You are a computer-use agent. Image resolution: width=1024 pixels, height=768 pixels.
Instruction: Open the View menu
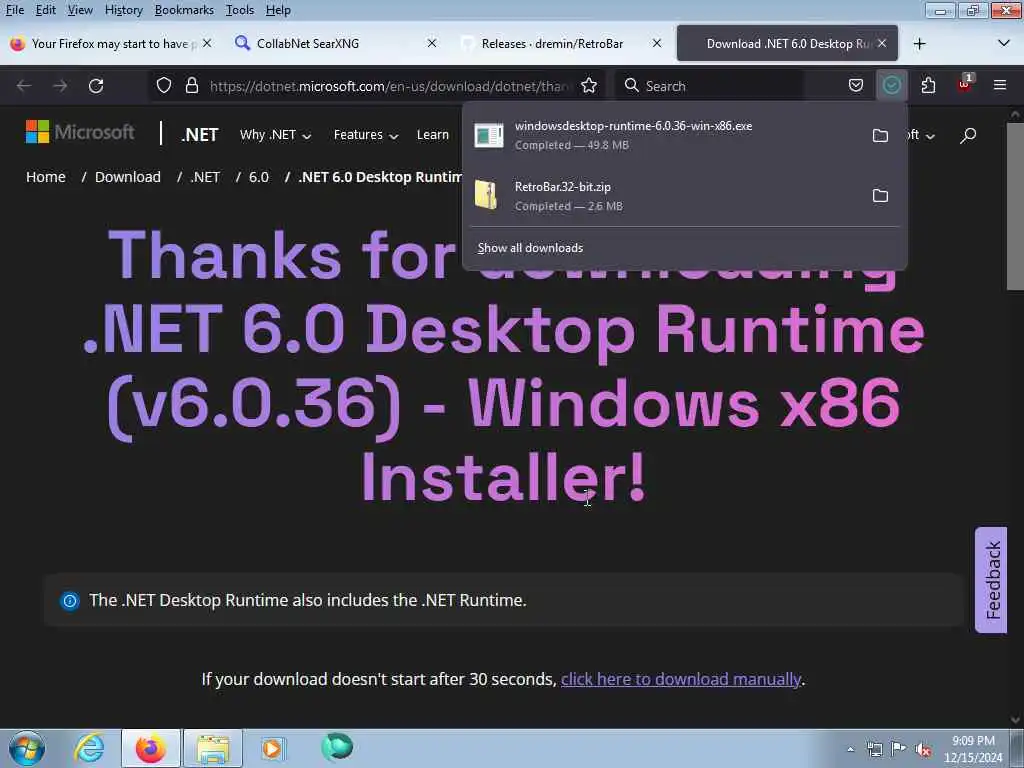click(x=80, y=10)
